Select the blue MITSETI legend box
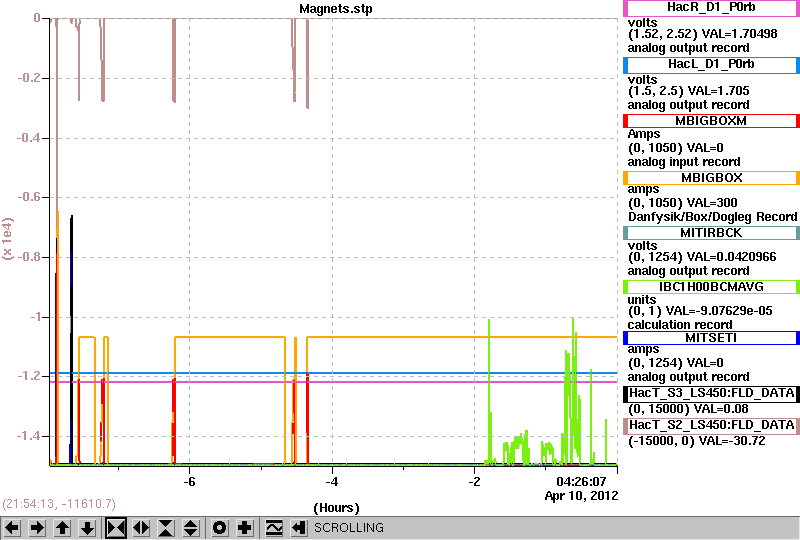 click(711, 338)
